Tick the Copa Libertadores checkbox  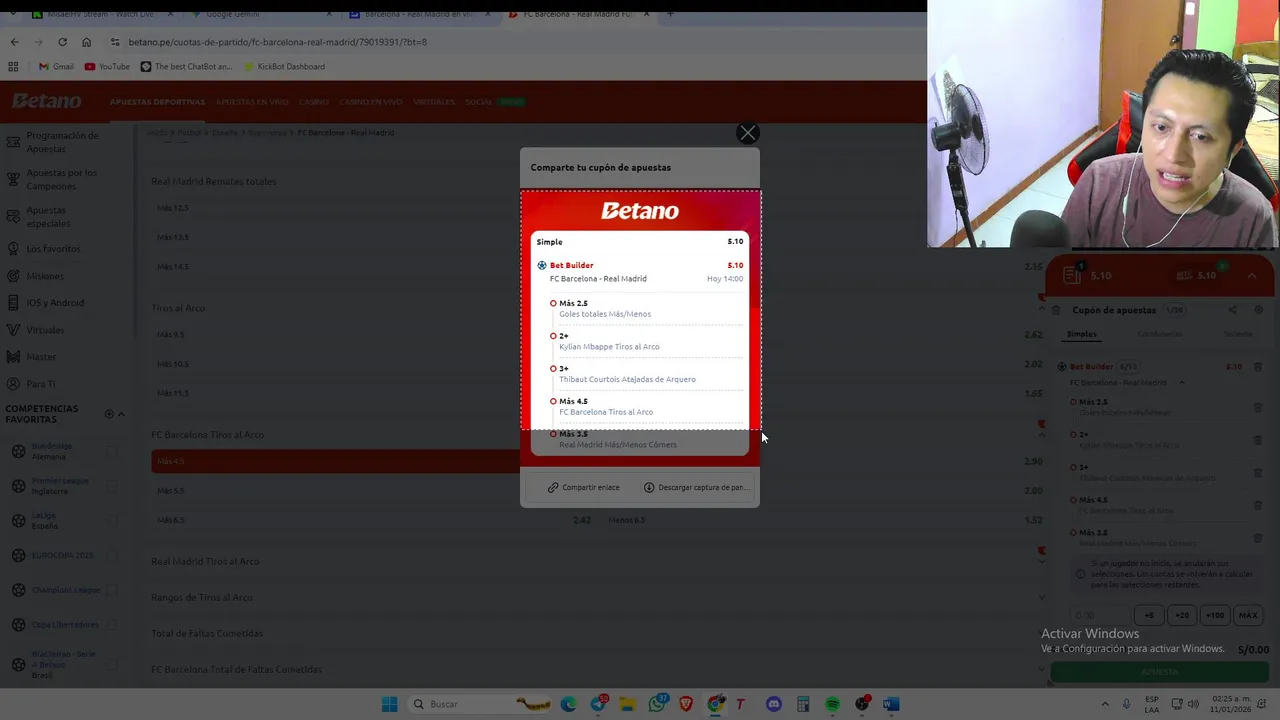[112, 624]
